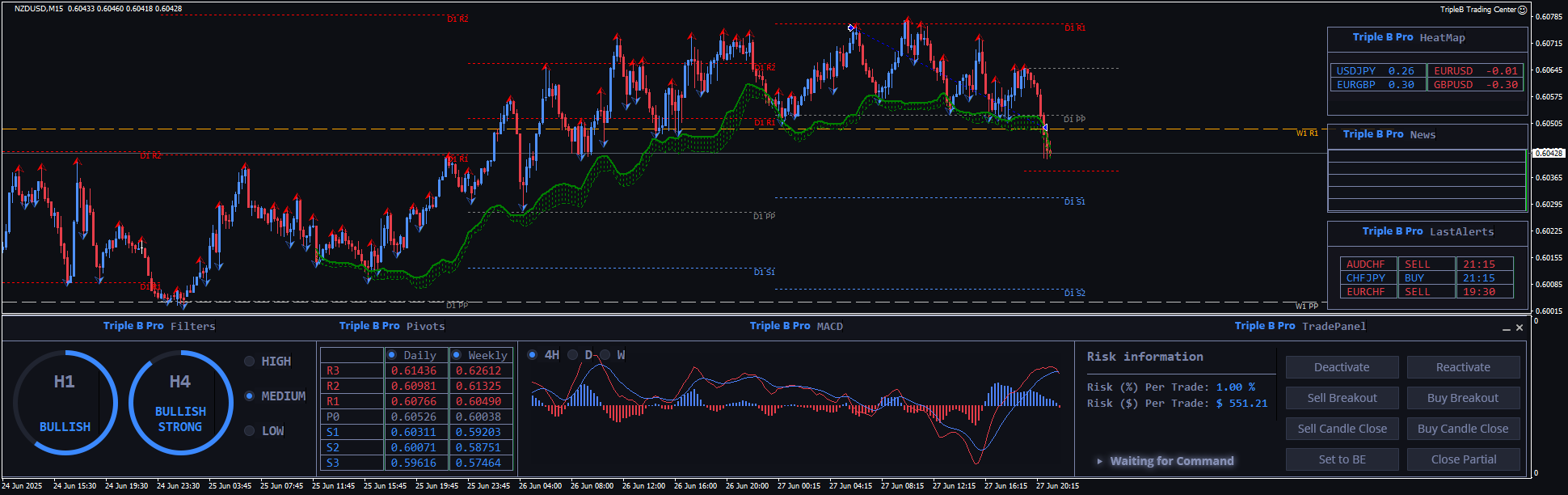Click the Buy Breakout button
This screenshot has width=1568, height=495.
point(1462,398)
